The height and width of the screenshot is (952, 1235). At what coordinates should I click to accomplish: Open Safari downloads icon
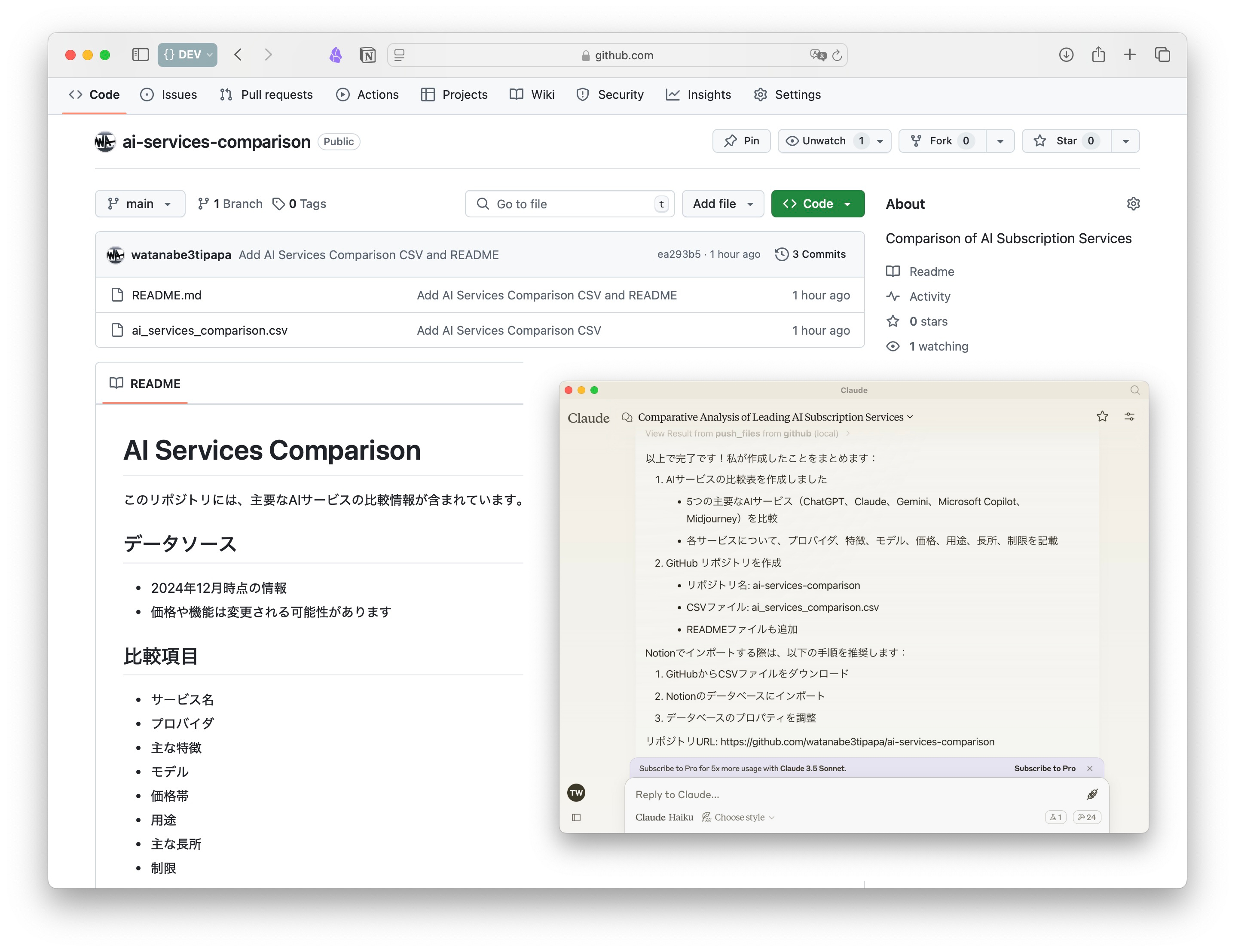[1066, 55]
